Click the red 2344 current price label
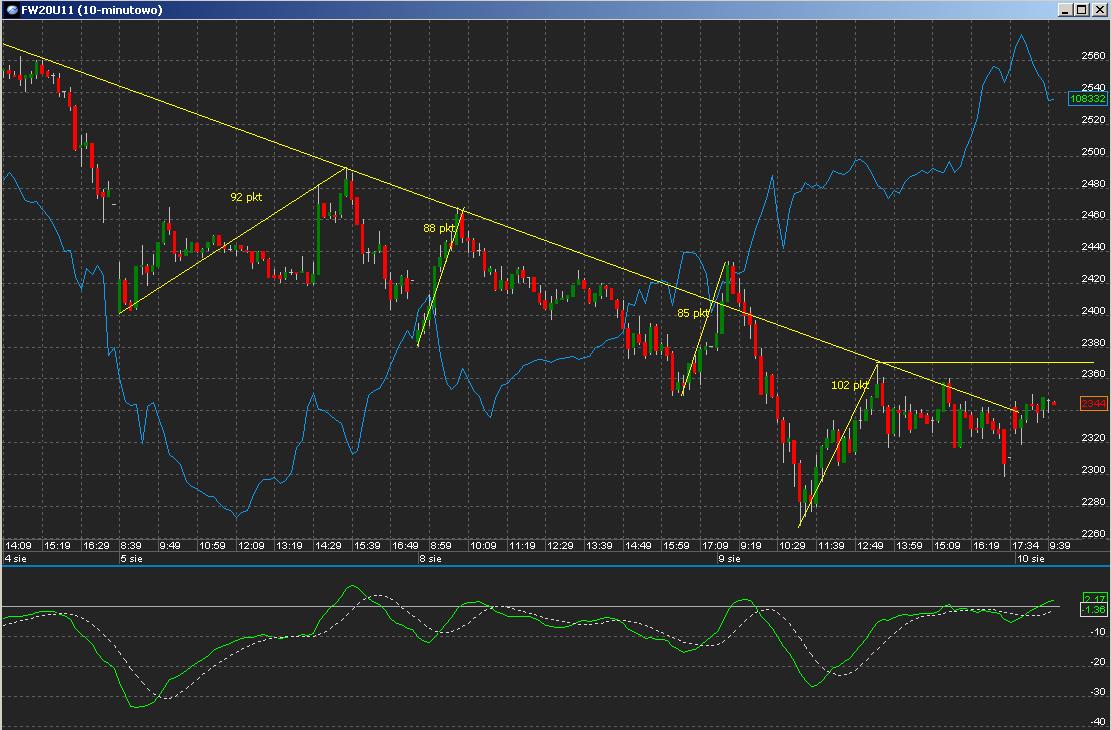Screen dimensions: 1111x730 click(1094, 403)
